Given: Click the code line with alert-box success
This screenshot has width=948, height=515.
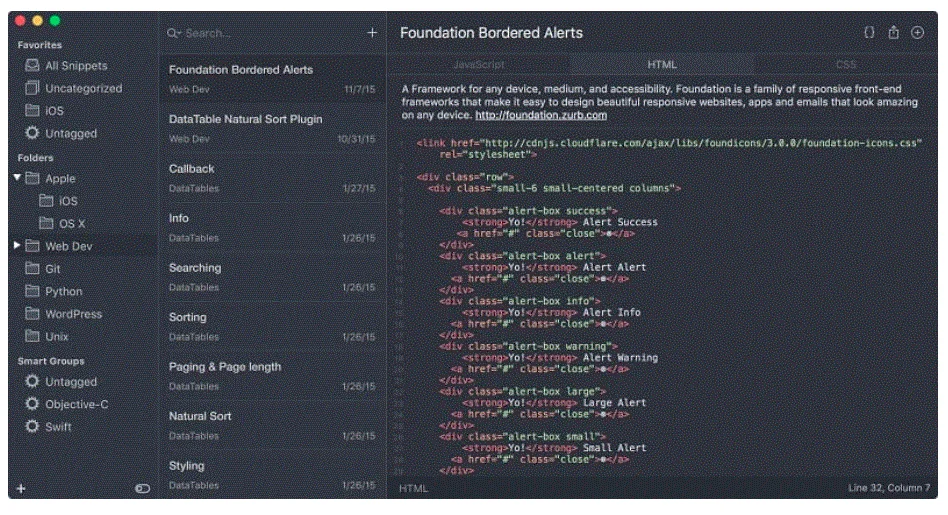Looking at the screenshot, I should tap(528, 210).
